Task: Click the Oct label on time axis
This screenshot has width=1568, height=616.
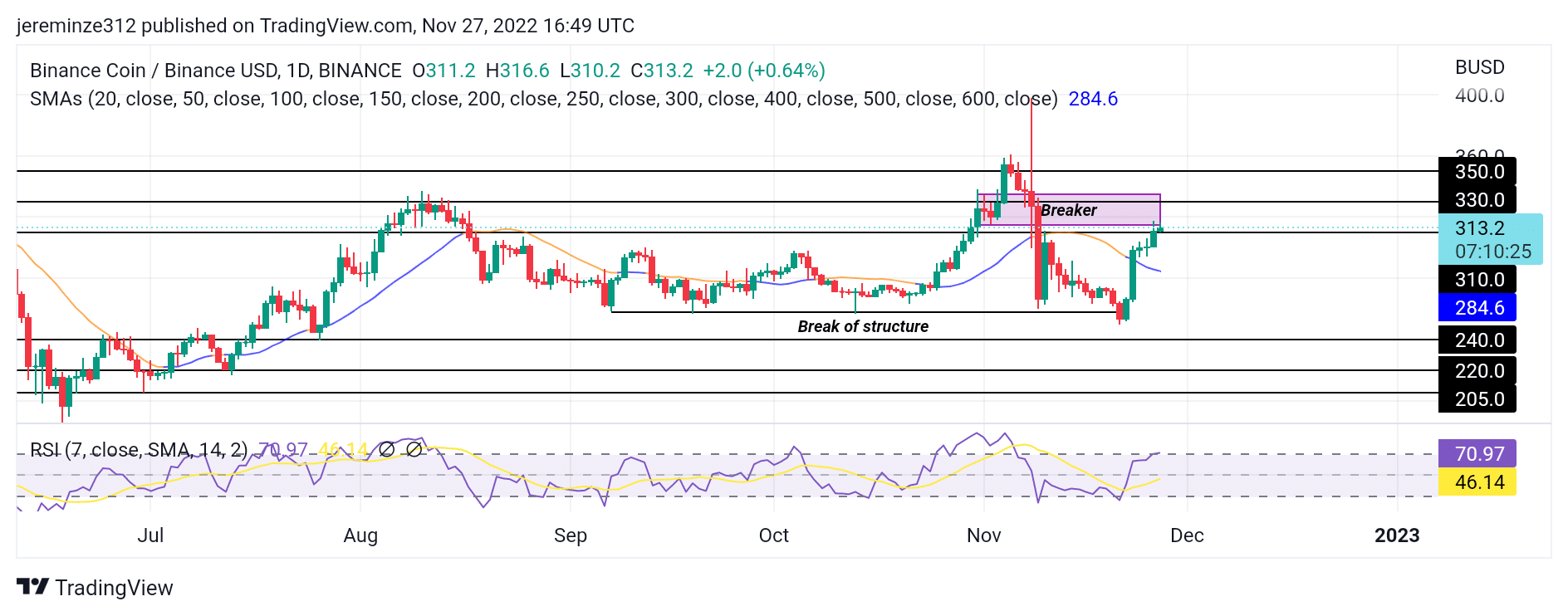Action: tap(774, 535)
